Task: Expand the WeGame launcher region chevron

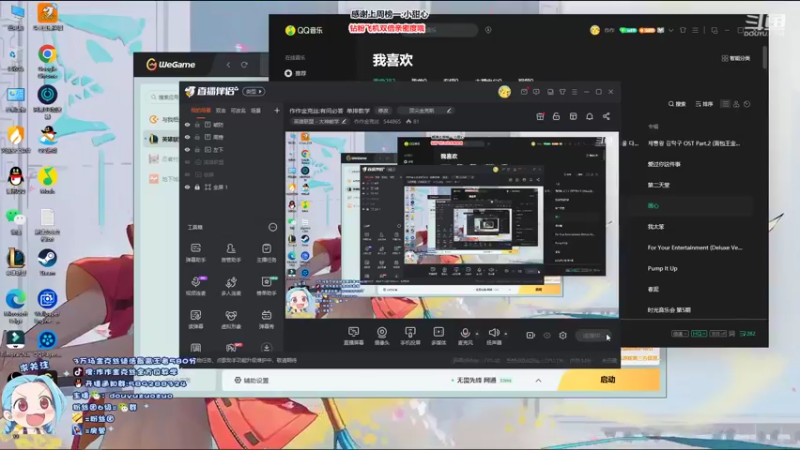Action: pos(538,381)
